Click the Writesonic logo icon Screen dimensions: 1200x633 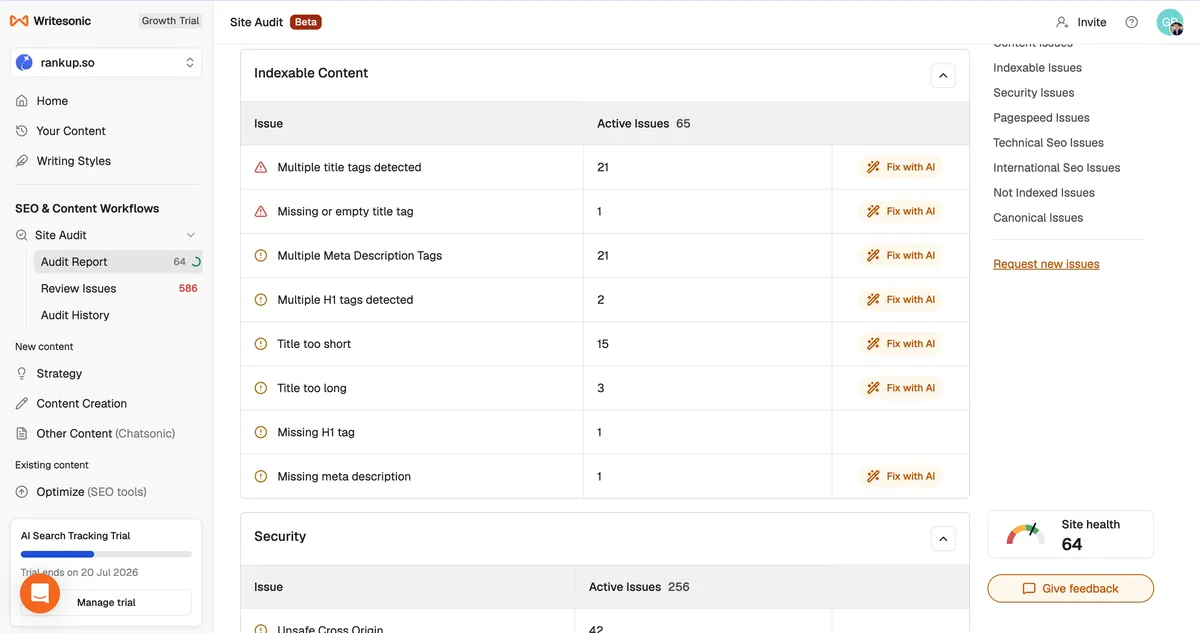[x=19, y=21]
